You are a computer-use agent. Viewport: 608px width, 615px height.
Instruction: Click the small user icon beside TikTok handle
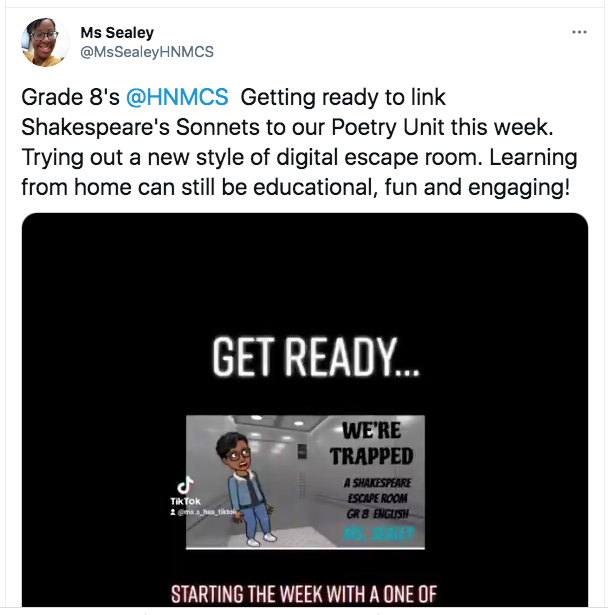click(173, 512)
